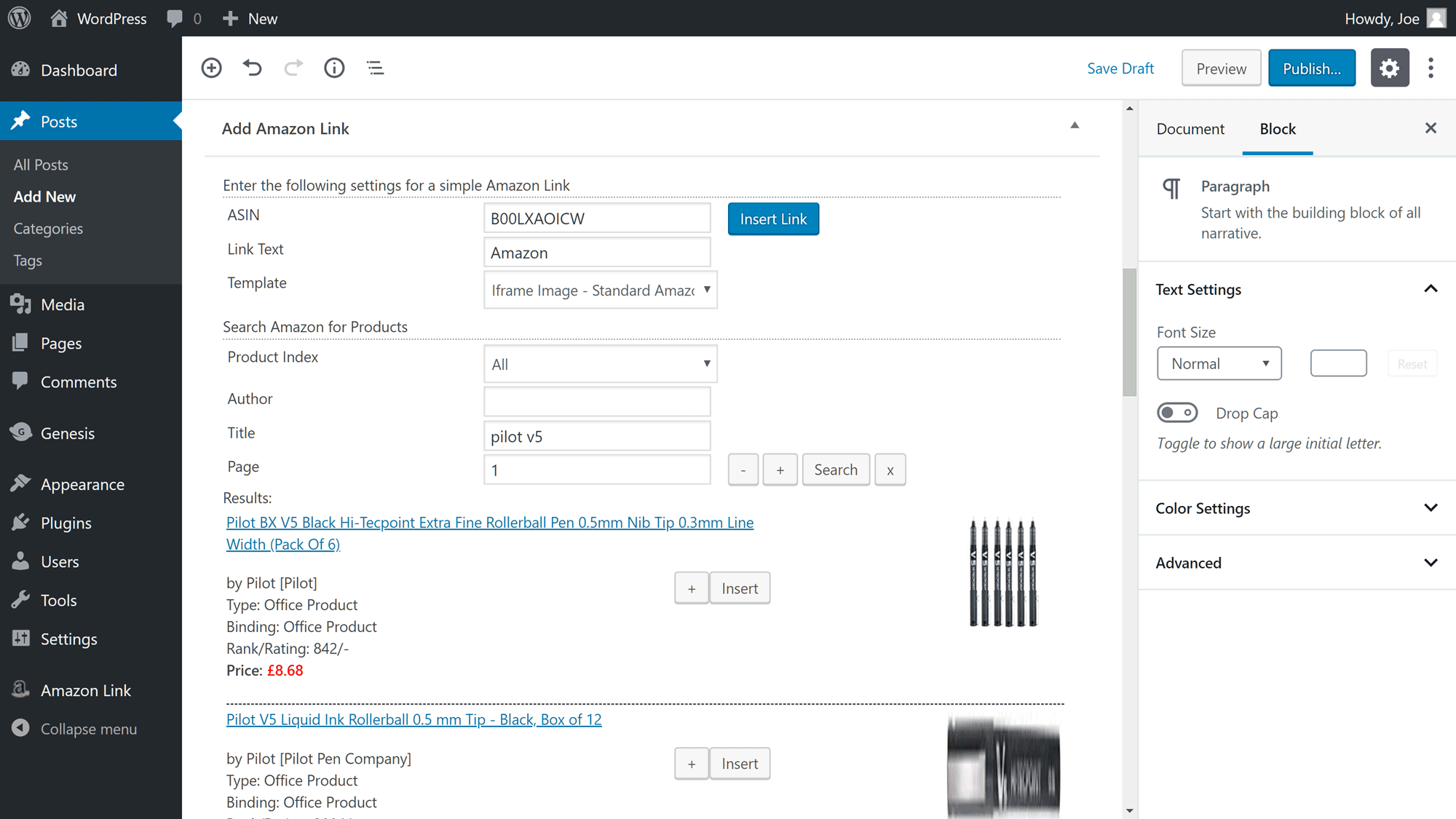The image size is (1456, 819).
Task: Click the add block plus icon
Action: [x=211, y=68]
